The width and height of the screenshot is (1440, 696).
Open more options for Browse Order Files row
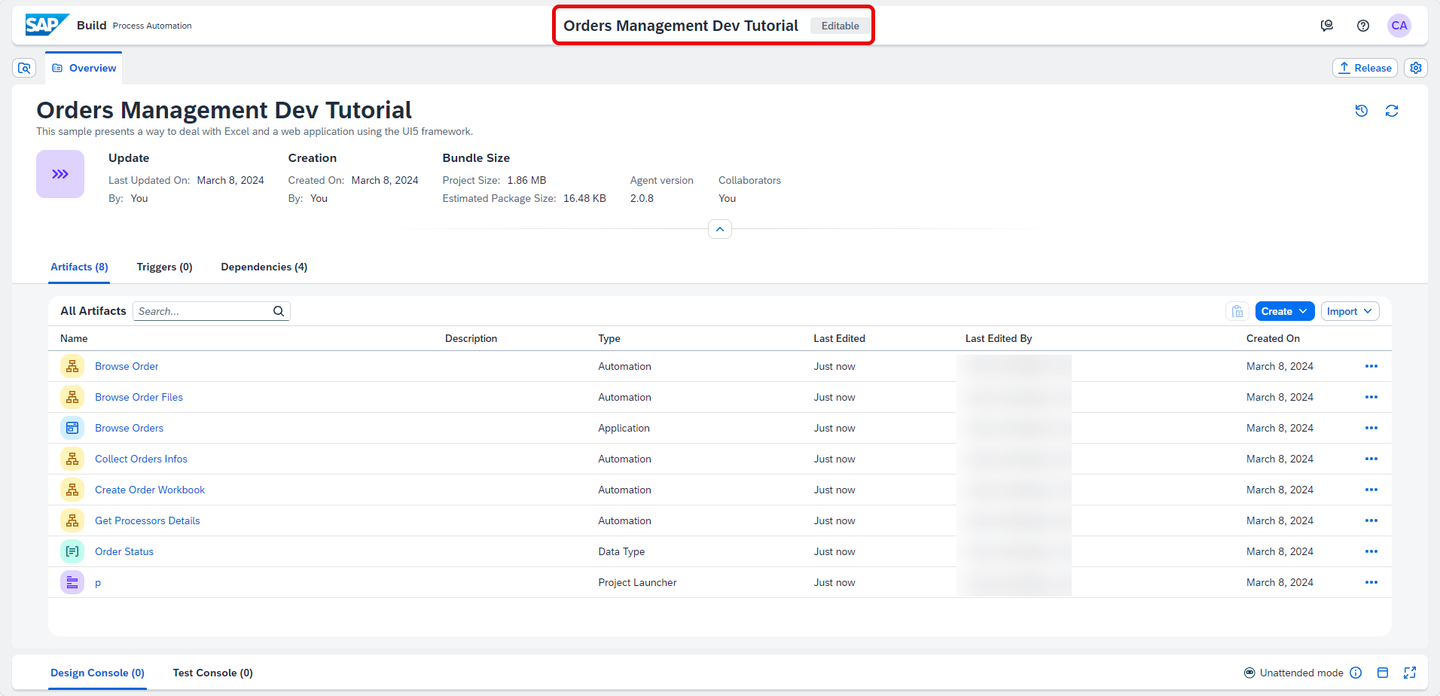point(1371,397)
